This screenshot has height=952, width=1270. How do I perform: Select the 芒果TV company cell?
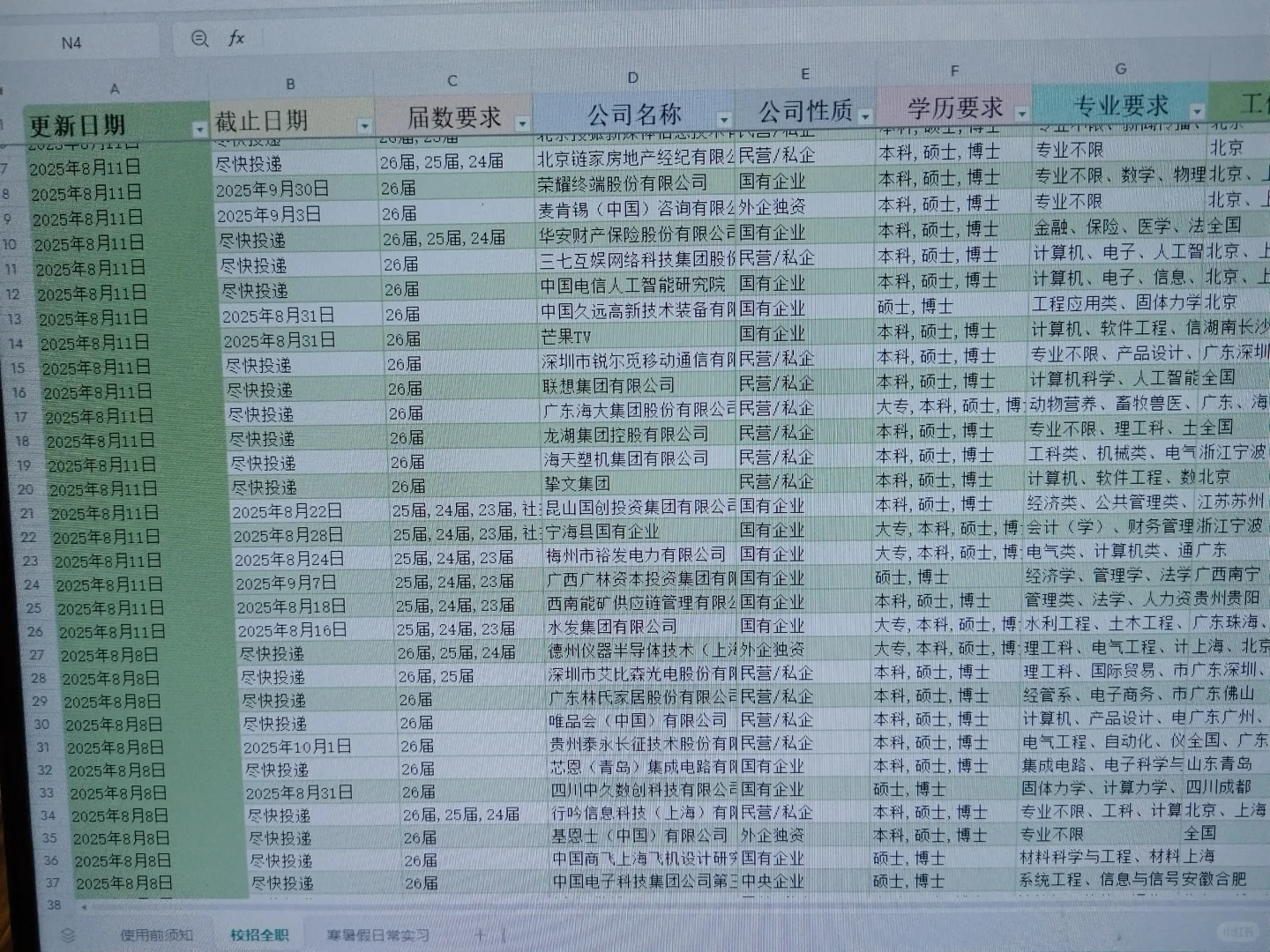pos(638,337)
